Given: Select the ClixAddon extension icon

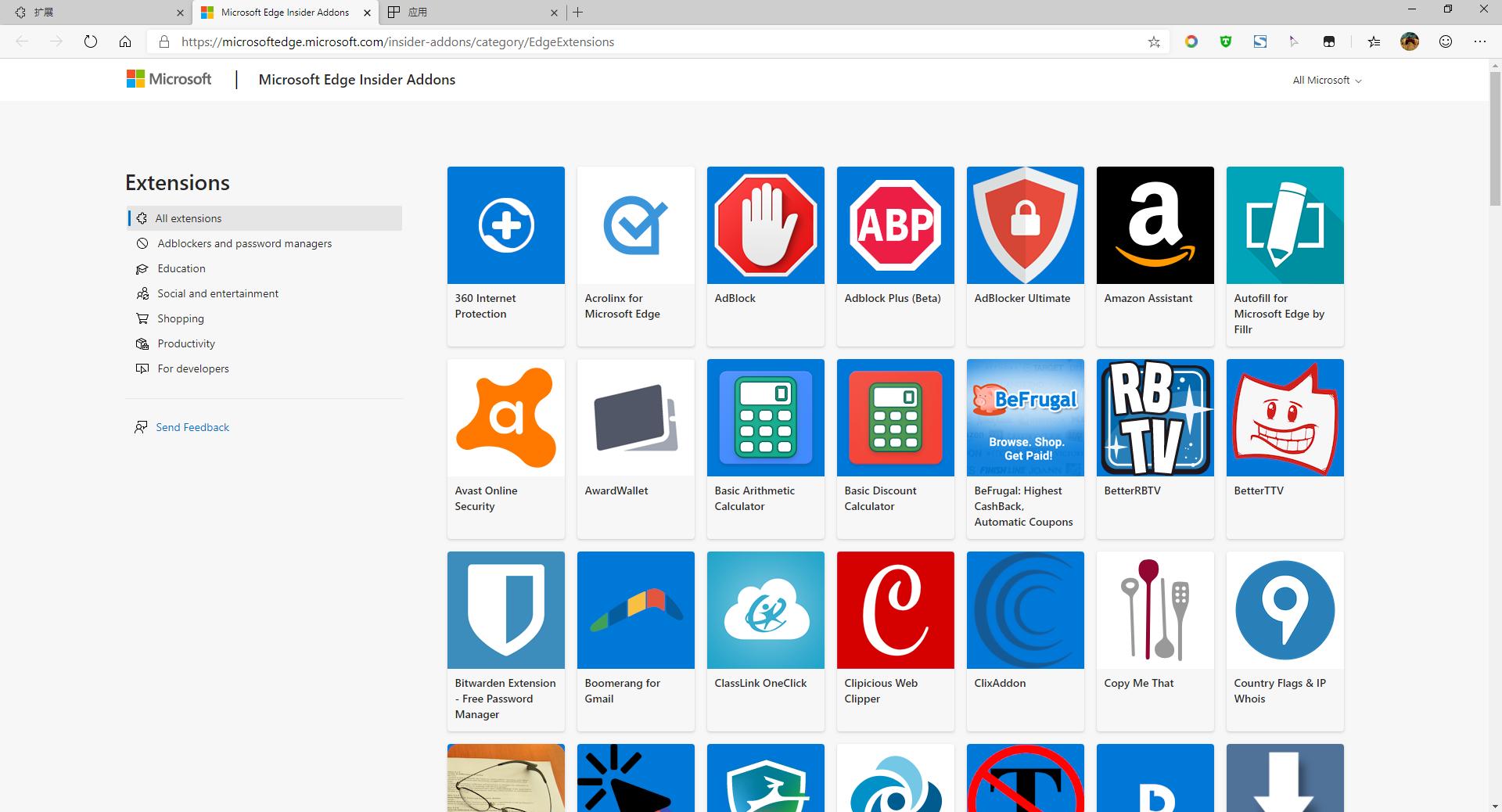Looking at the screenshot, I should pyautogui.click(x=1026, y=610).
